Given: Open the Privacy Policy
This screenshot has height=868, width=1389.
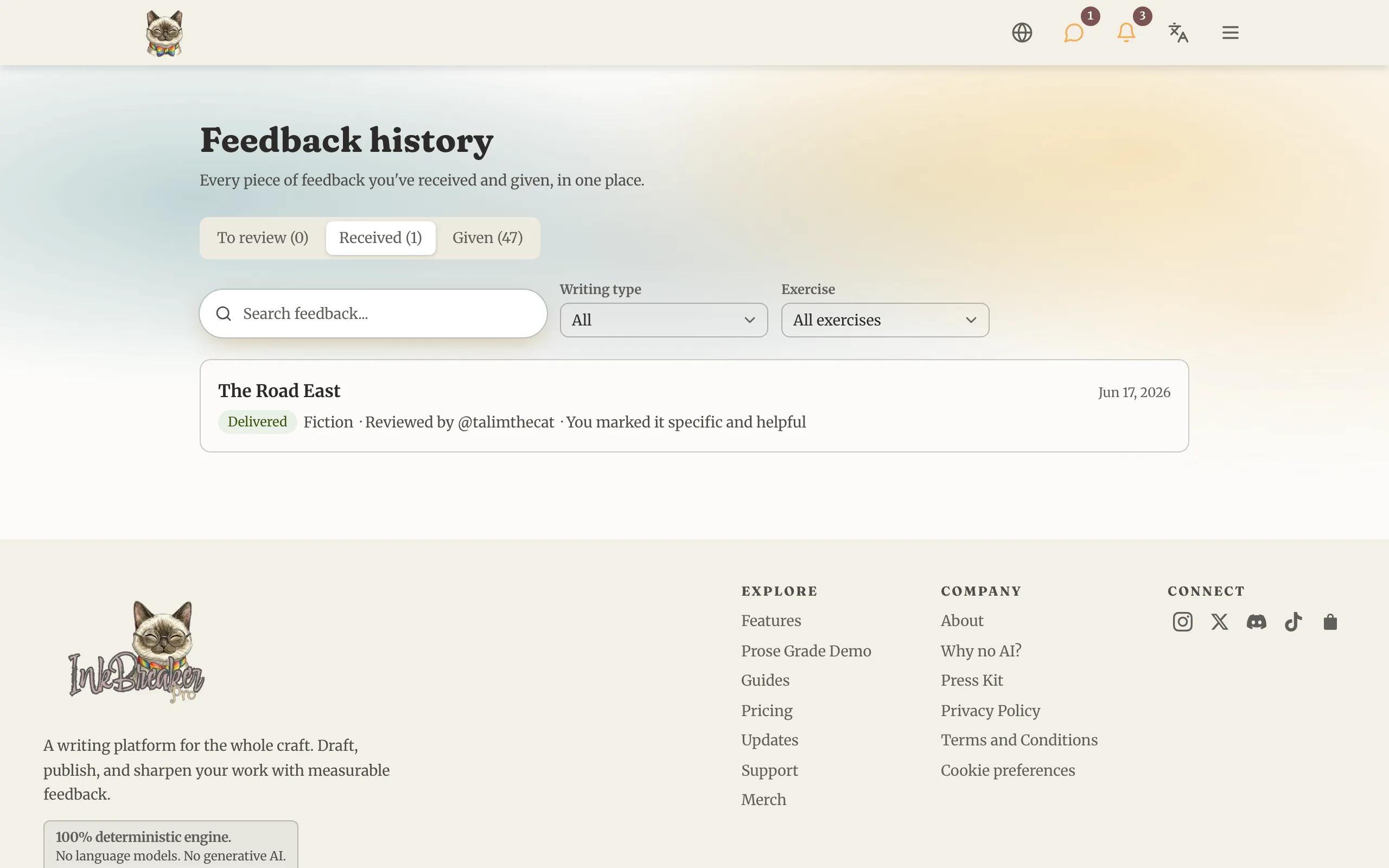Looking at the screenshot, I should click(x=990, y=711).
